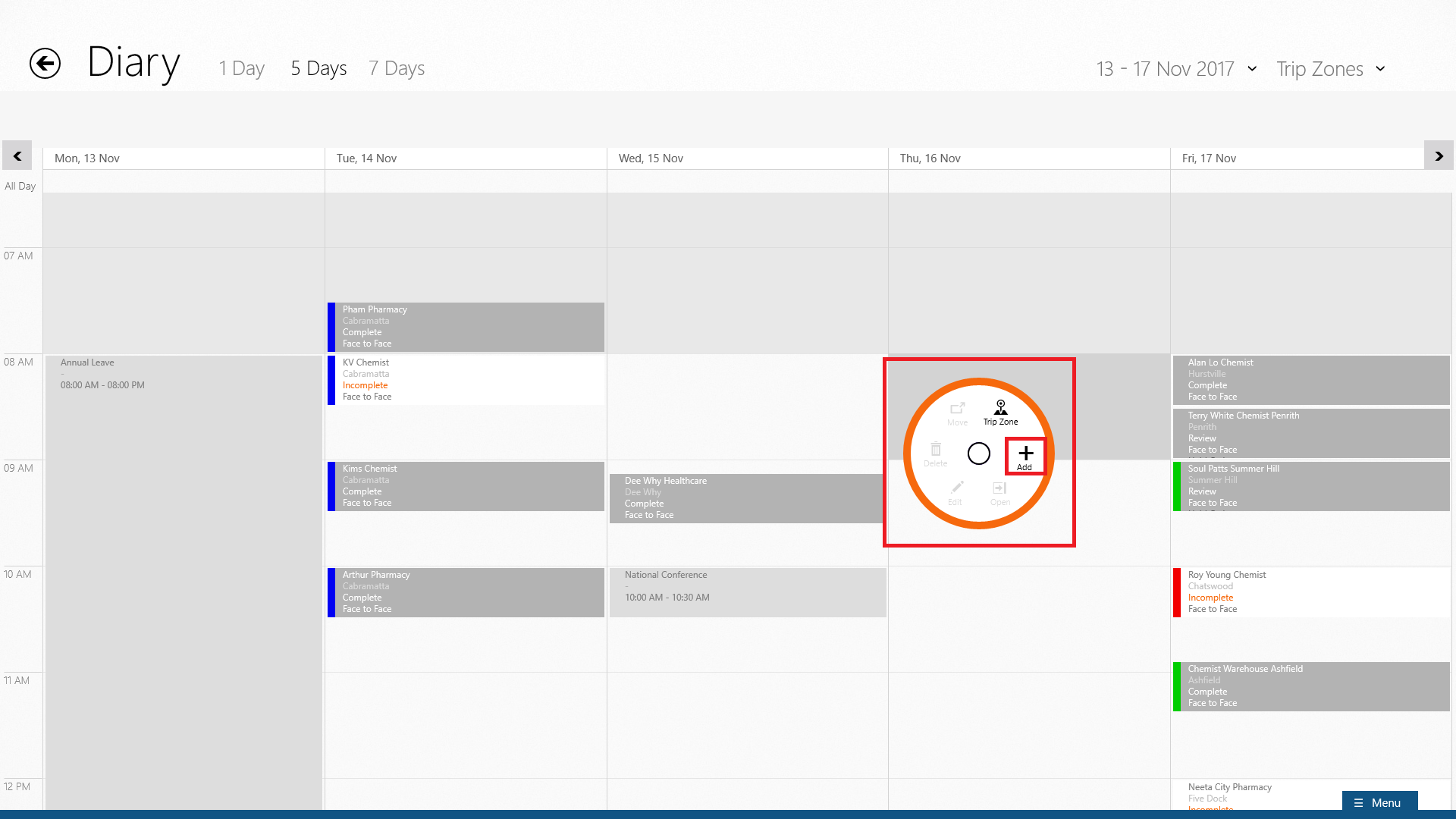
Task: Open the Menu button at bottom right
Action: click(x=1379, y=802)
